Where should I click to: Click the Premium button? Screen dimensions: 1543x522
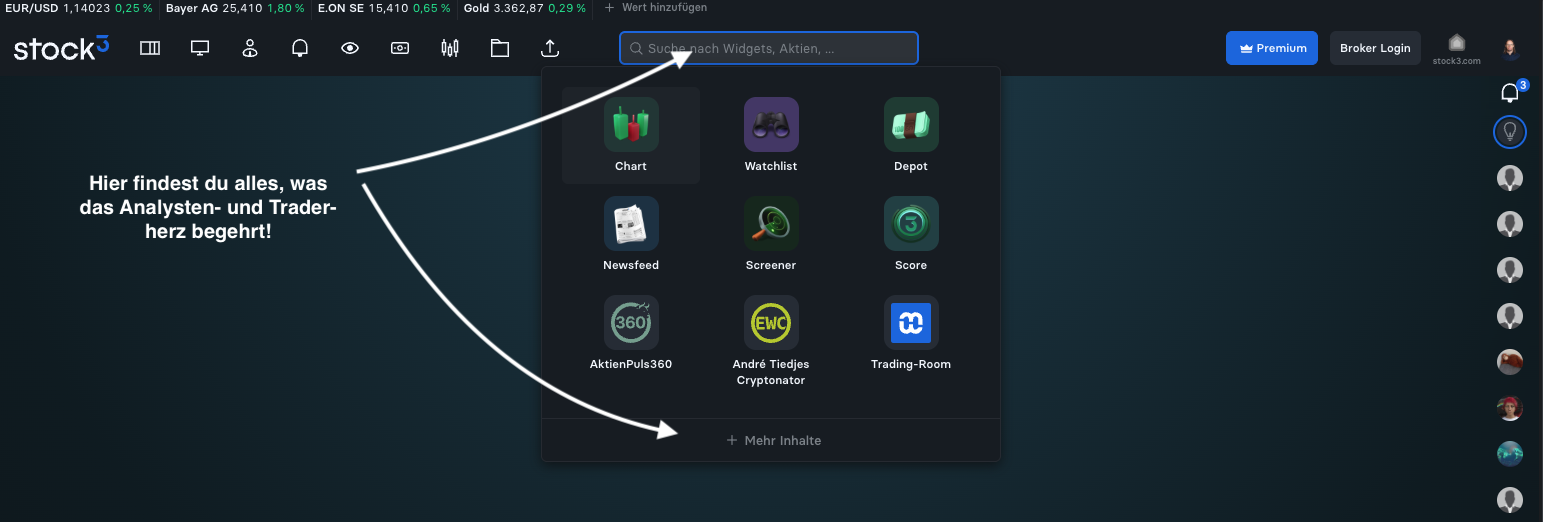pyautogui.click(x=1272, y=48)
